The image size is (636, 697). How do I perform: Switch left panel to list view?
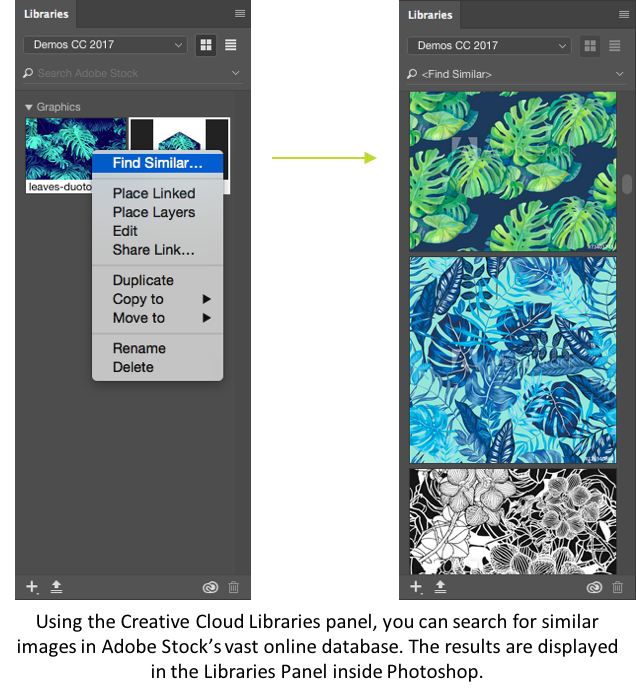point(231,45)
